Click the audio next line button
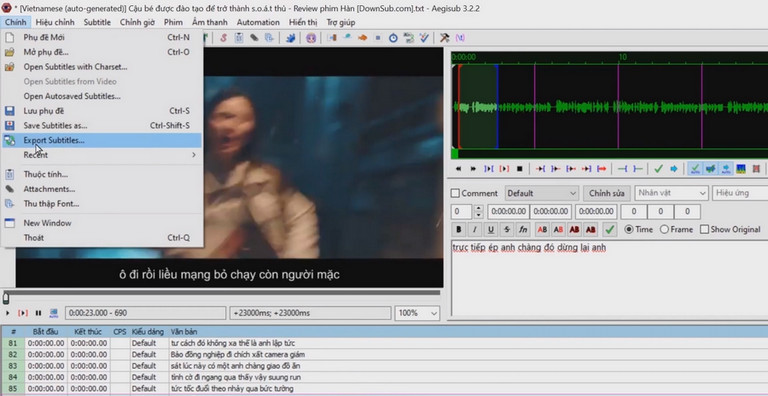Image resolution: width=768 pixels, height=396 pixels. tap(474, 169)
